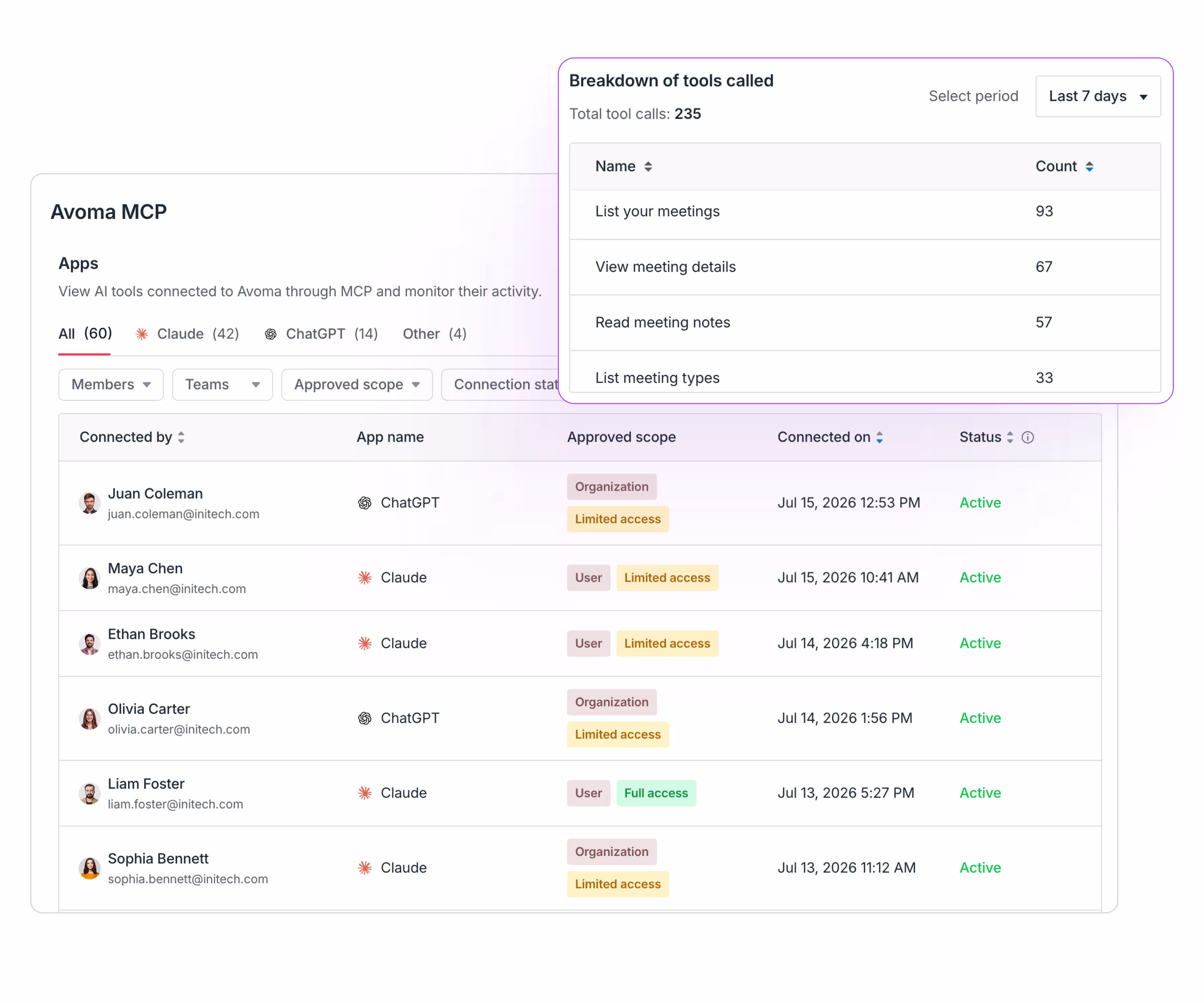Viewport: 1204px width, 1003px height.
Task: Click the User tag in Ethan Brooks' row
Action: (x=589, y=644)
